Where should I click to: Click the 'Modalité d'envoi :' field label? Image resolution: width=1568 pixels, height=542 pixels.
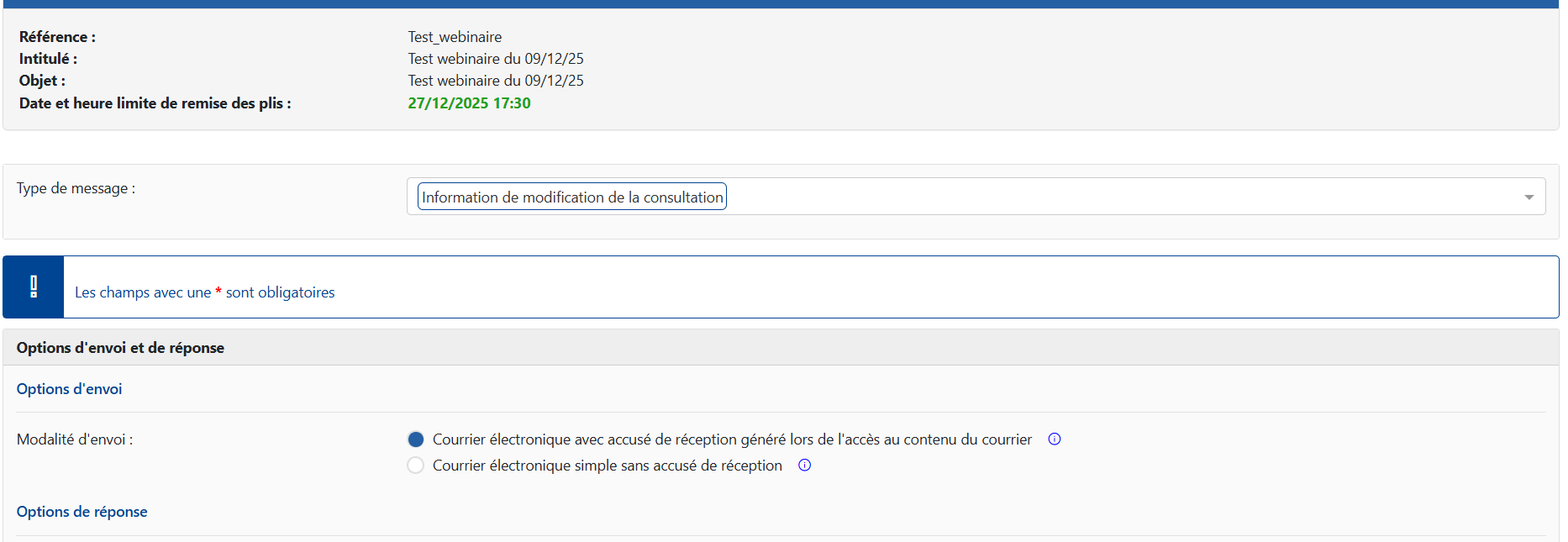[x=75, y=439]
